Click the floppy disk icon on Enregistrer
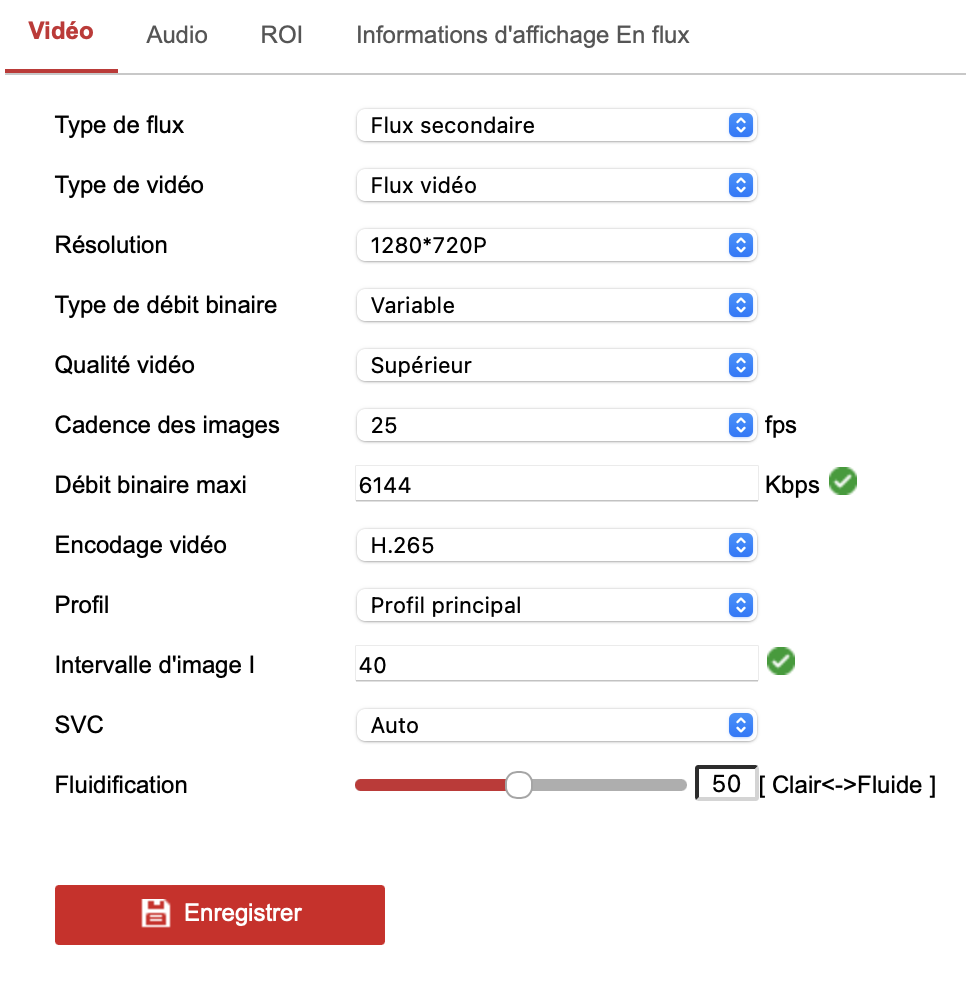 (x=155, y=913)
